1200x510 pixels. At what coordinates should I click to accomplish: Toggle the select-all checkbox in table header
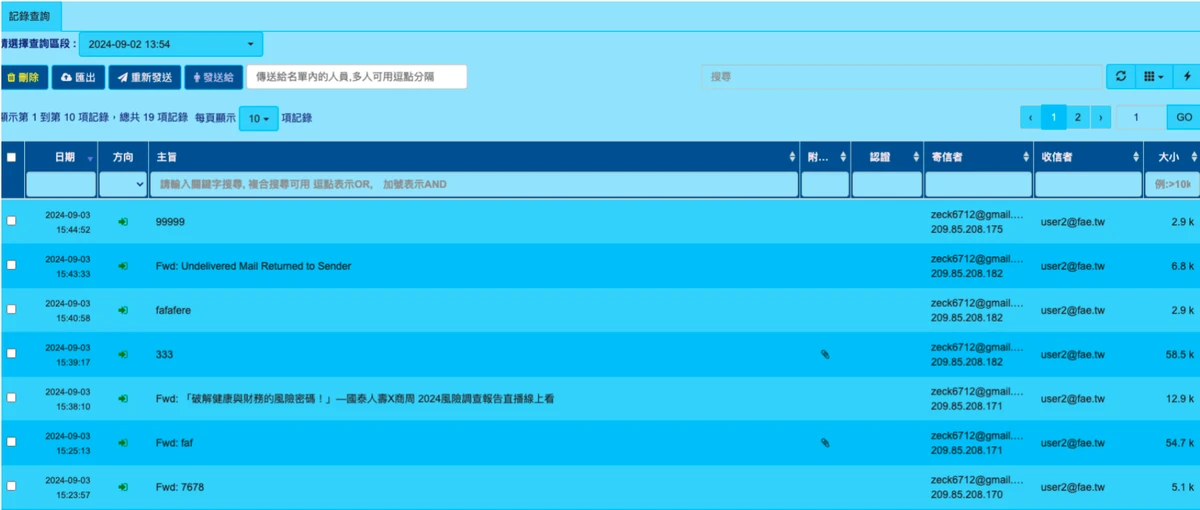11,157
